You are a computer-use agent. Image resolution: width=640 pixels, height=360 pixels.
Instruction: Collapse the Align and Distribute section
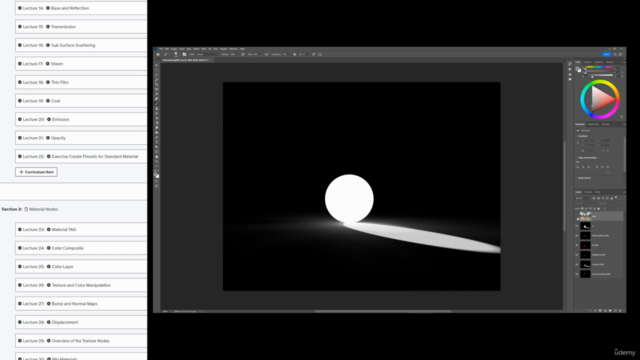[576, 158]
